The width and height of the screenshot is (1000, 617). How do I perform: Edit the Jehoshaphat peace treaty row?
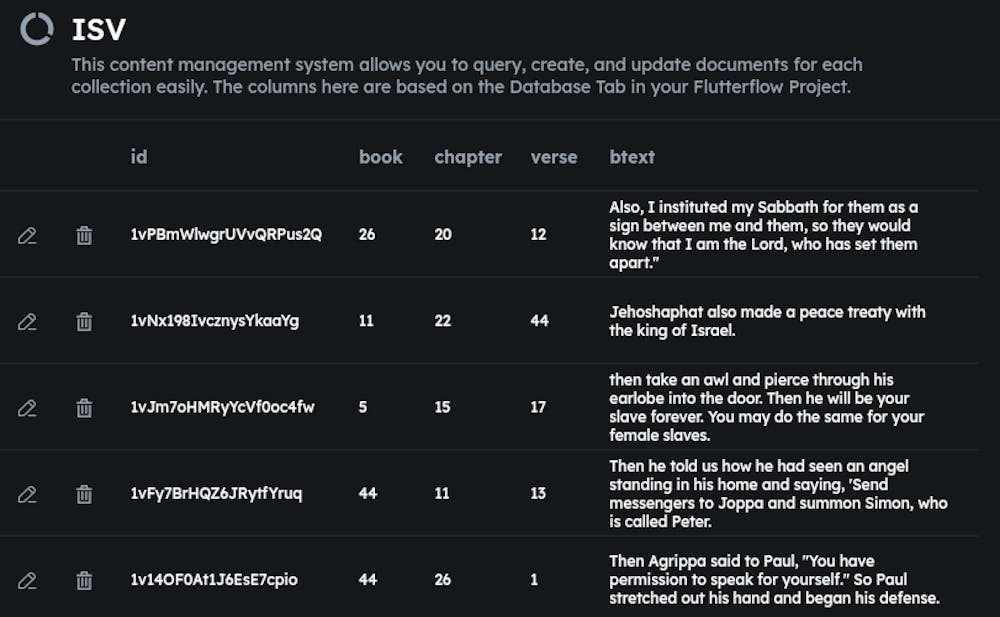click(27, 321)
